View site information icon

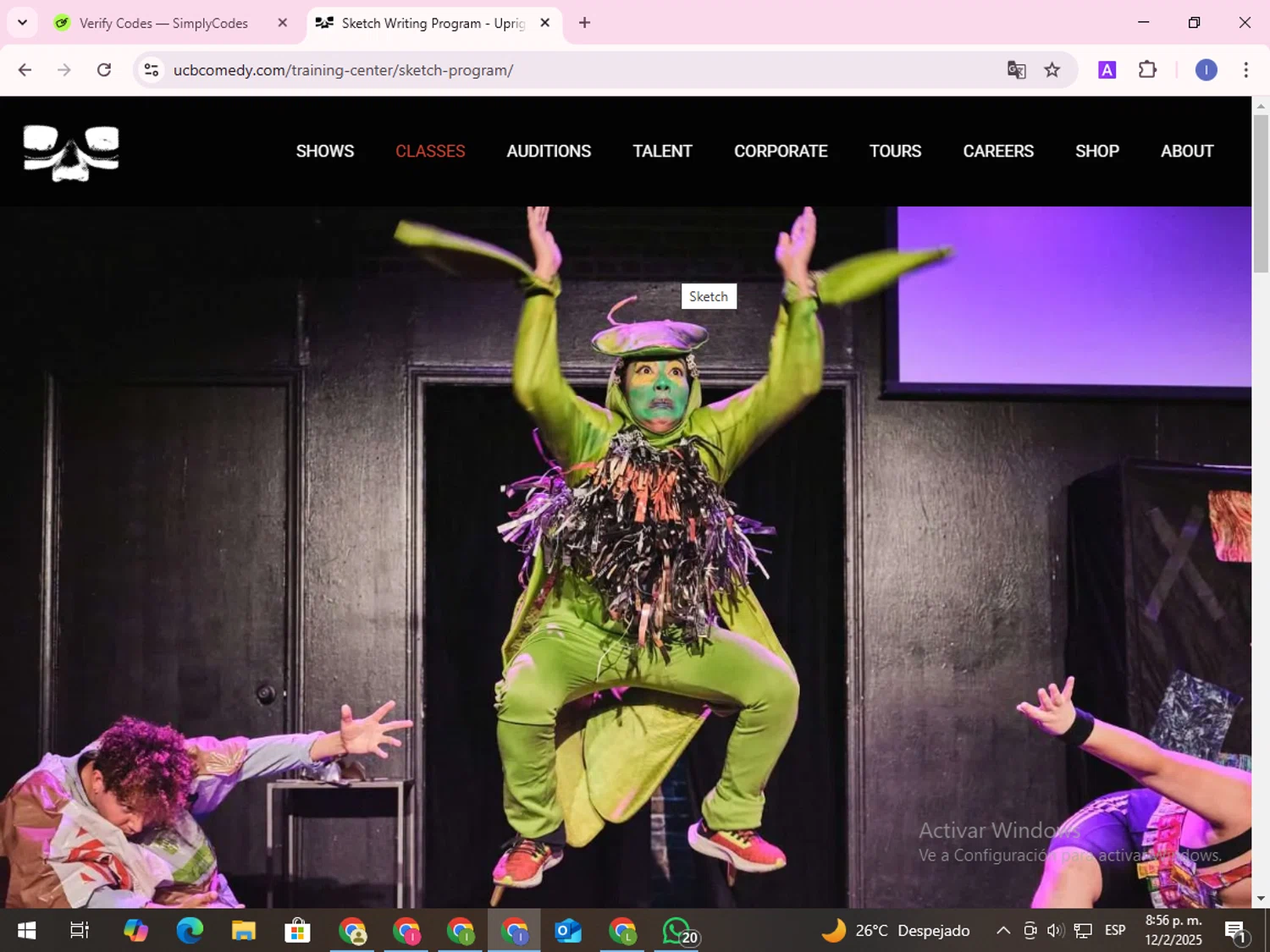click(152, 70)
